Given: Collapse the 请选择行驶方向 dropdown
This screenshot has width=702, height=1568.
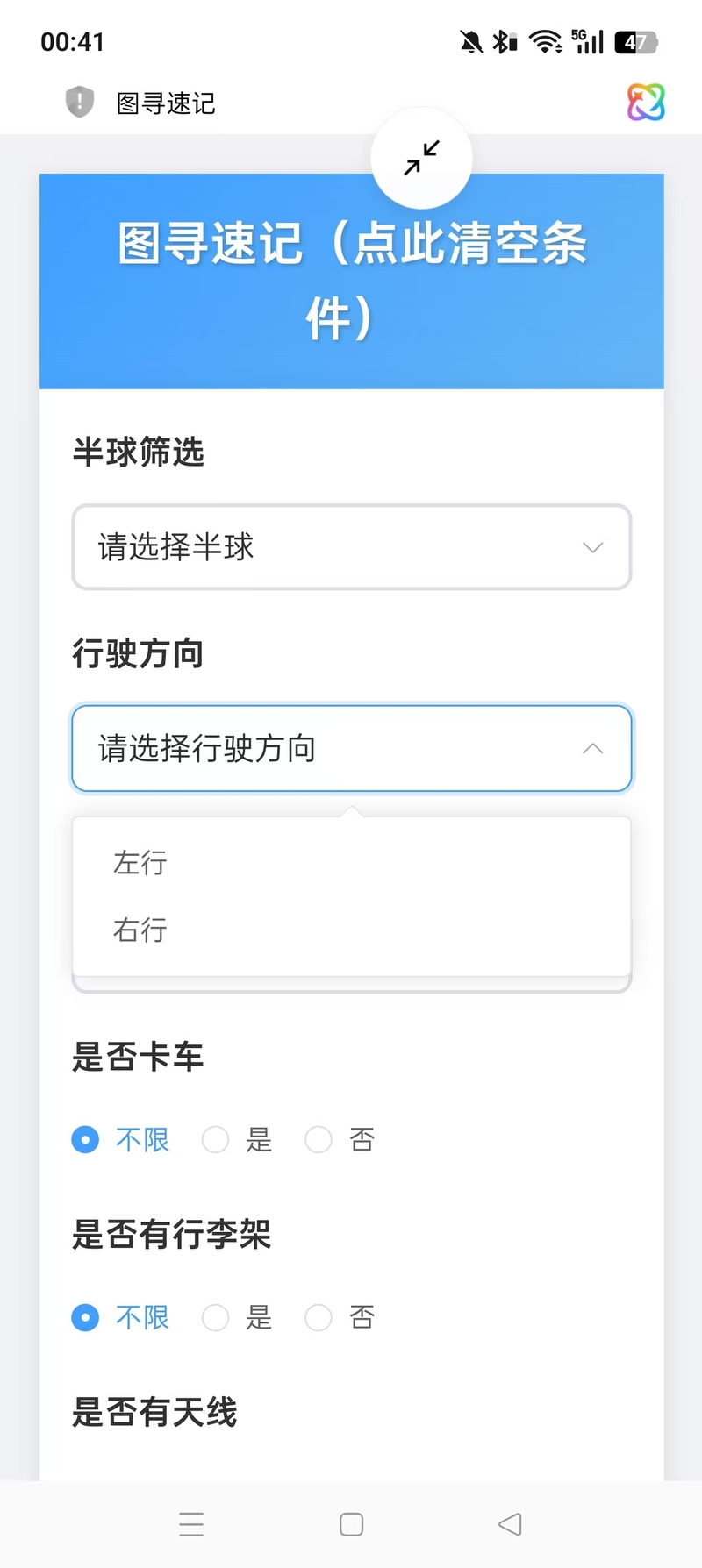Looking at the screenshot, I should 351,749.
